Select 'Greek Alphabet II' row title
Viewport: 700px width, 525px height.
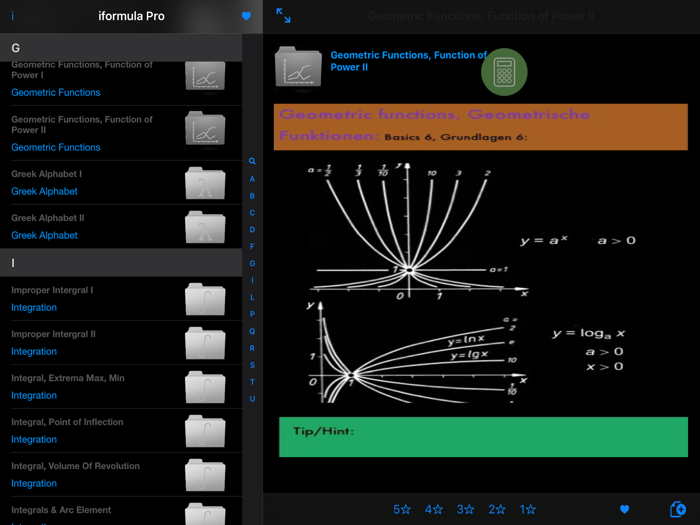pyautogui.click(x=48, y=218)
